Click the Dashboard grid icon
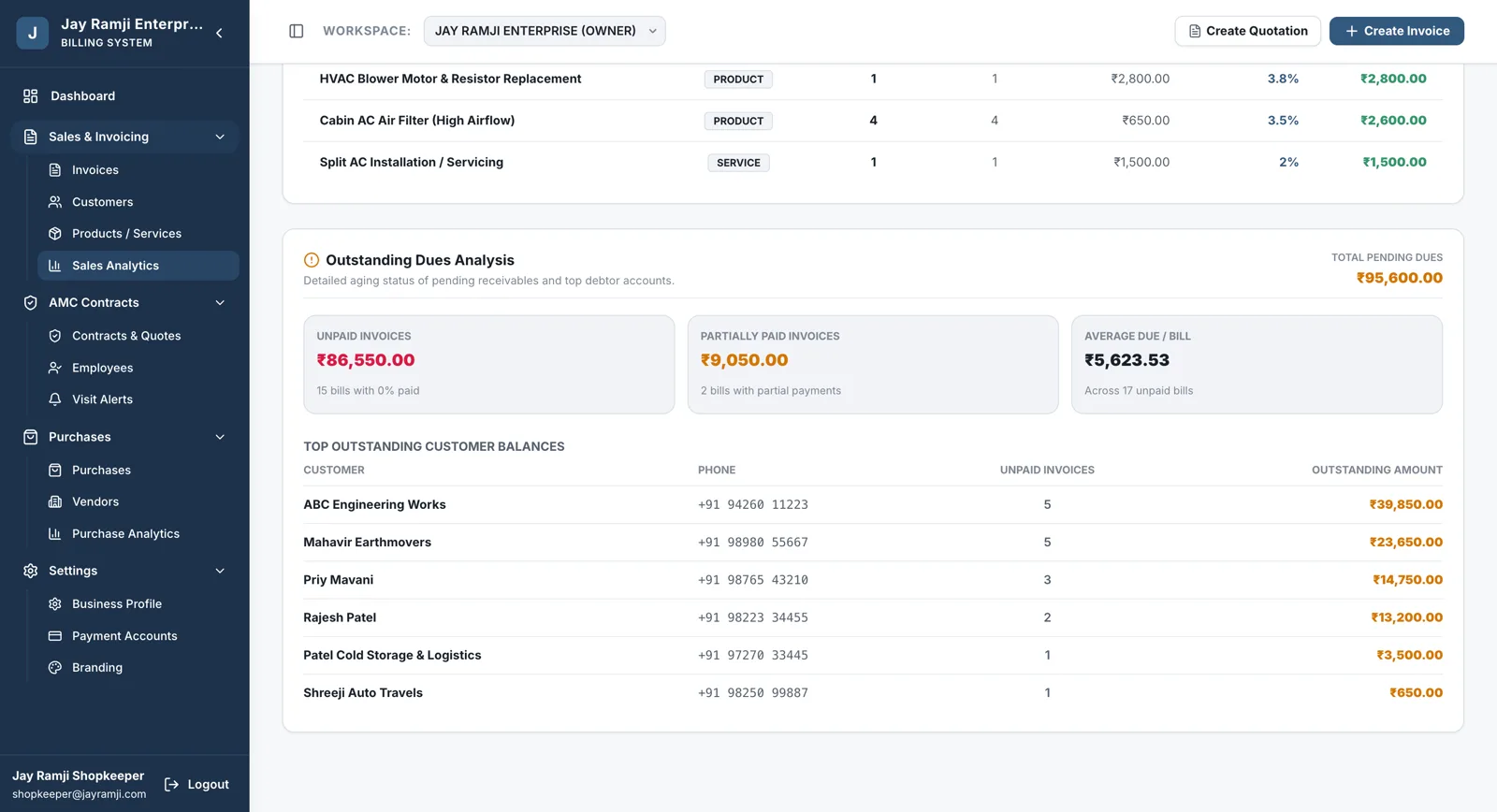 click(31, 96)
